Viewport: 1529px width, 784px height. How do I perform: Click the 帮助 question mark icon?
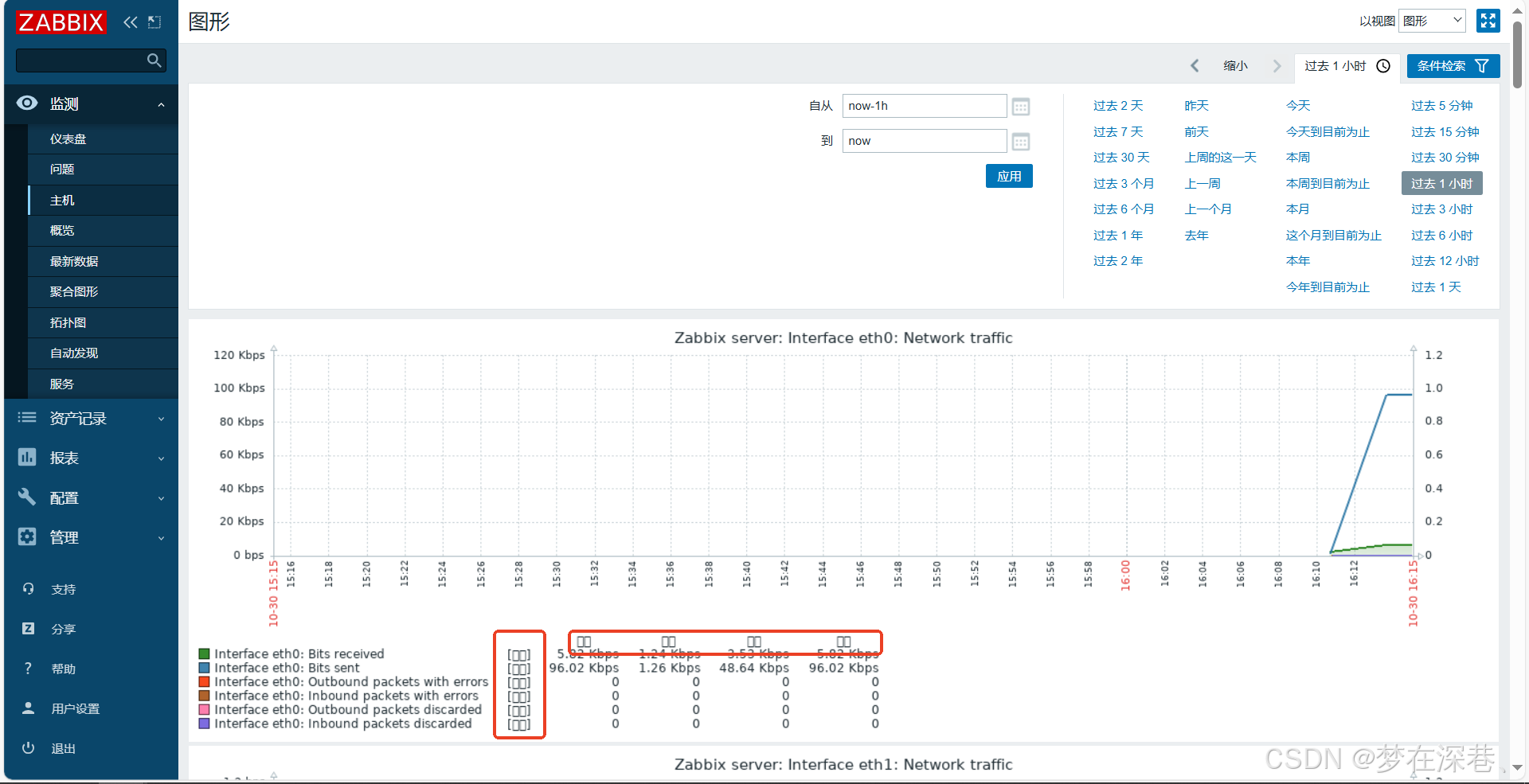29,669
